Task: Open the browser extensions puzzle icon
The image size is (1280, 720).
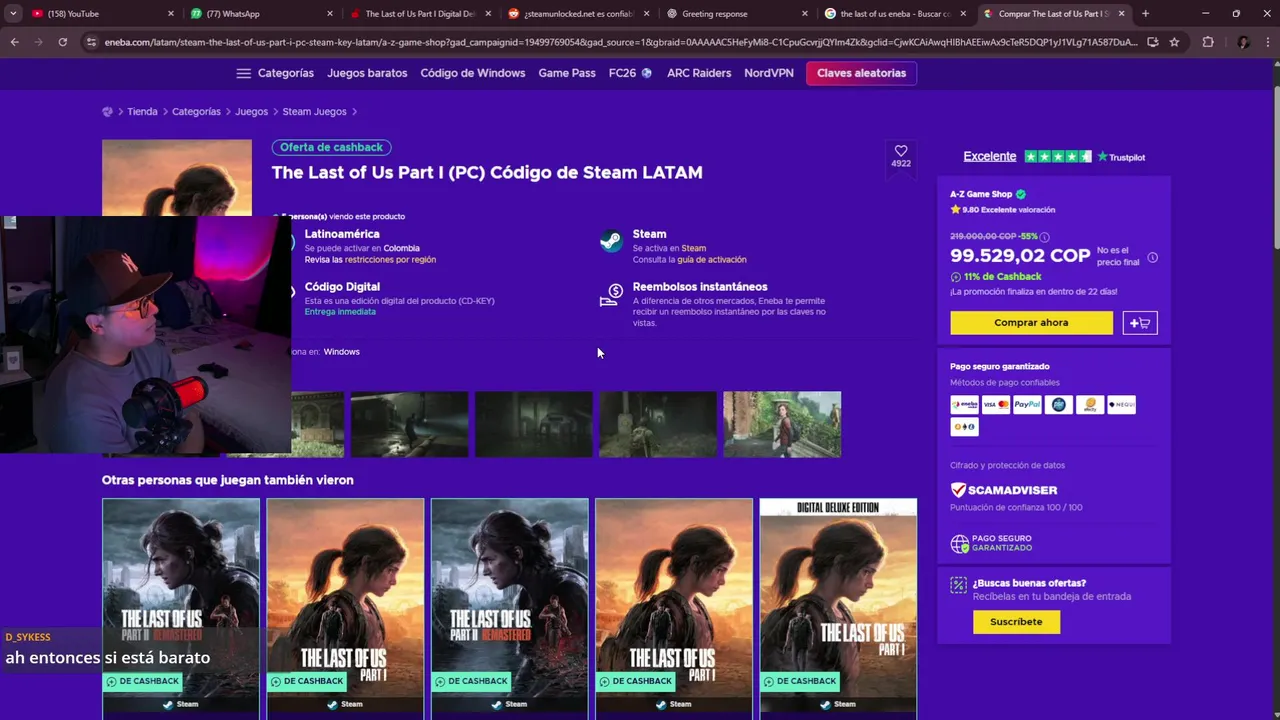Action: point(1208,42)
